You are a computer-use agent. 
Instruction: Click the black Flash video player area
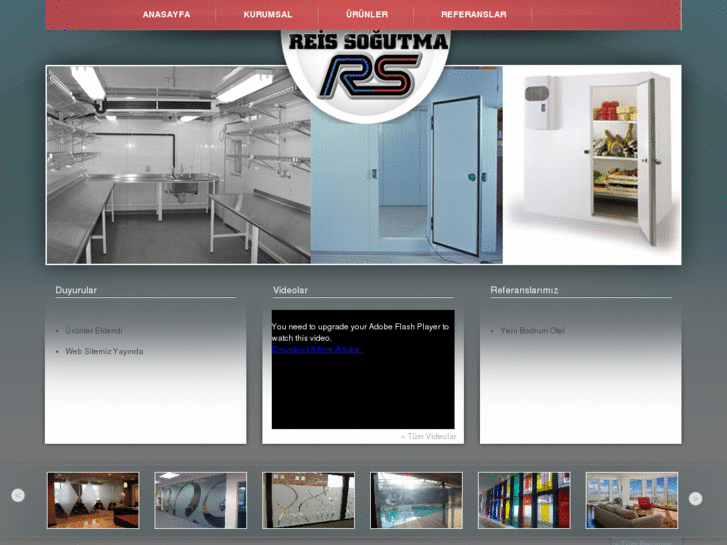363,369
